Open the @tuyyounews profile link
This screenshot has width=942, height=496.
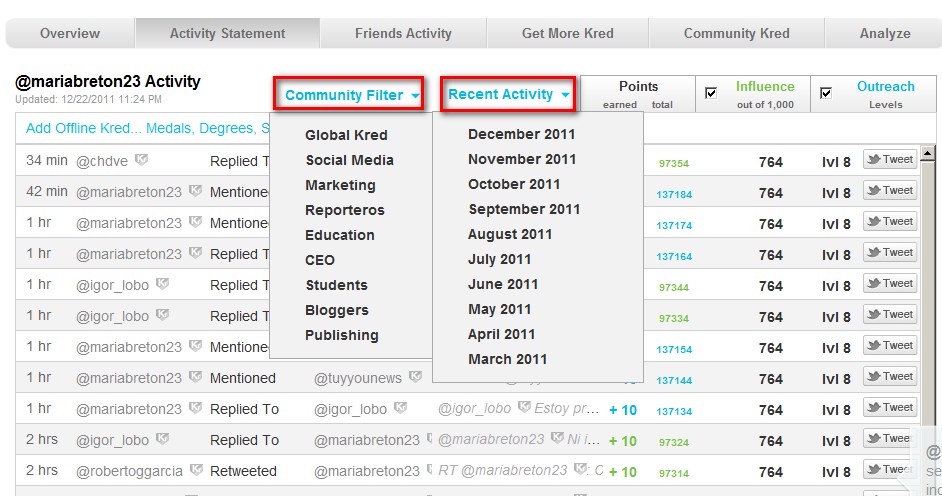357,378
